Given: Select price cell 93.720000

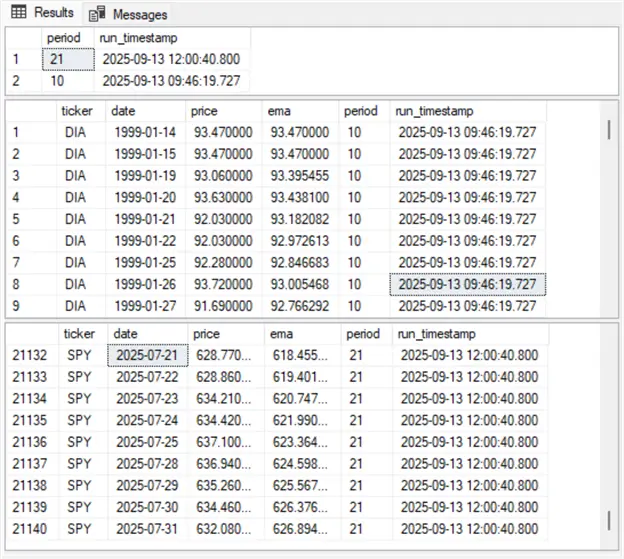Looking at the screenshot, I should click(223, 284).
